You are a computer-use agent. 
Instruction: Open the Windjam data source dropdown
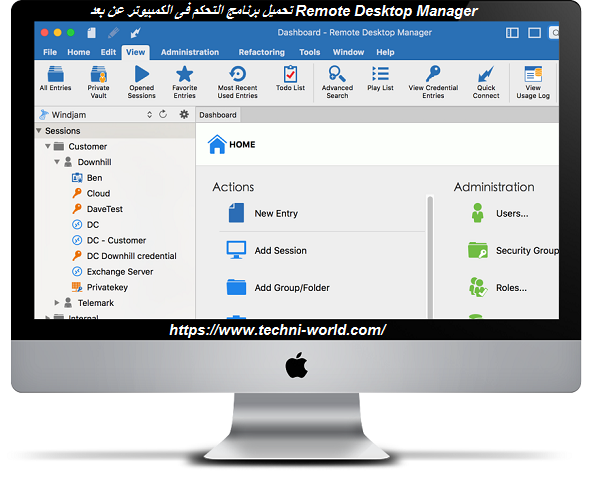(149, 114)
